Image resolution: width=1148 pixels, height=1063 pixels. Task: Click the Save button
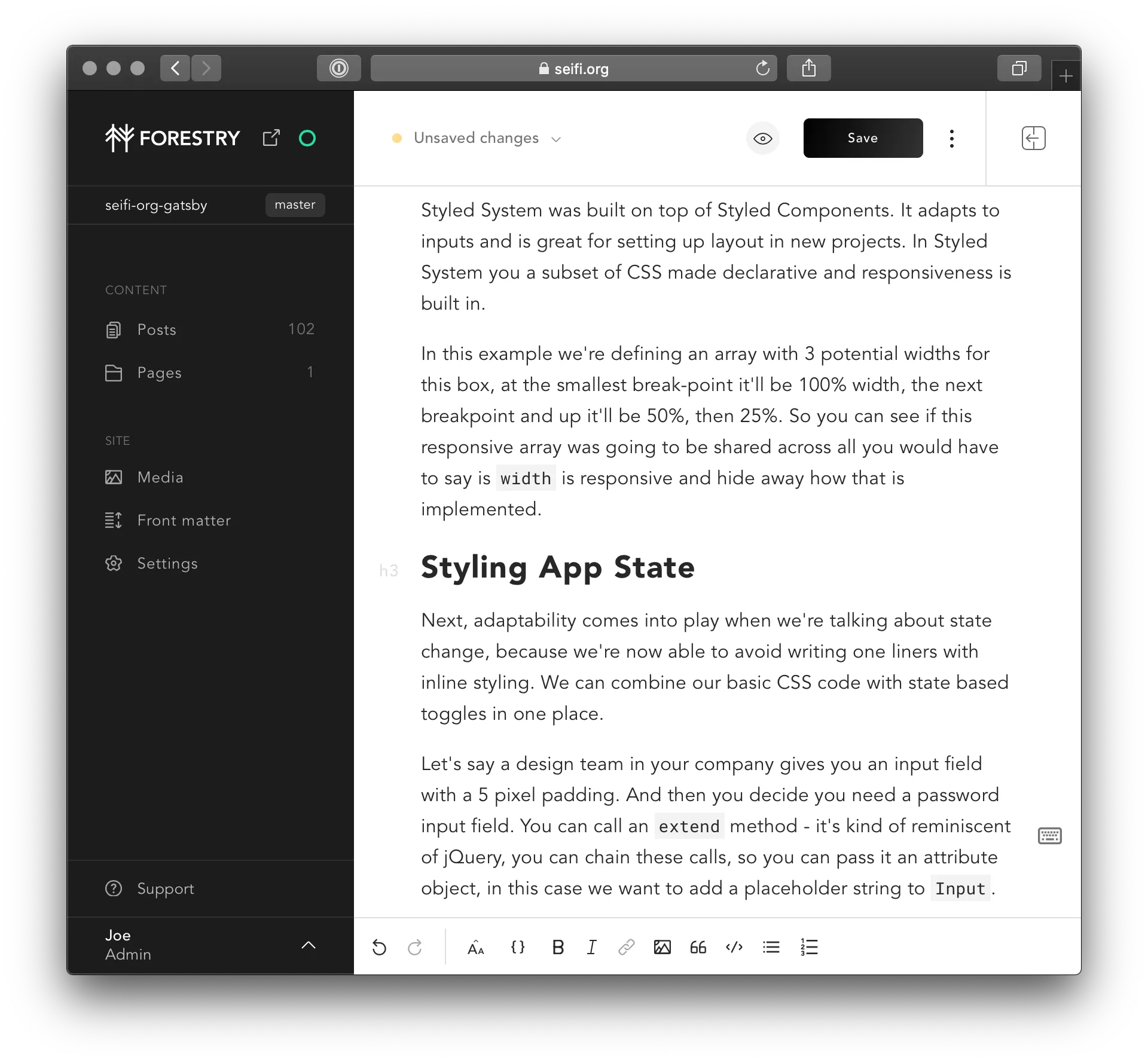coord(863,138)
